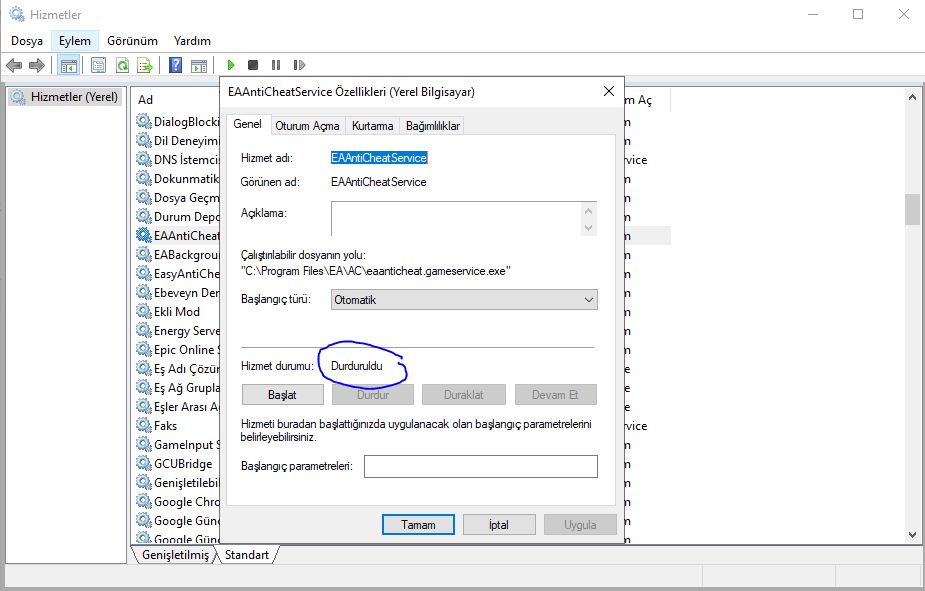The width and height of the screenshot is (925, 591).
Task: Switch to the Genel tab
Action: click(x=248, y=124)
